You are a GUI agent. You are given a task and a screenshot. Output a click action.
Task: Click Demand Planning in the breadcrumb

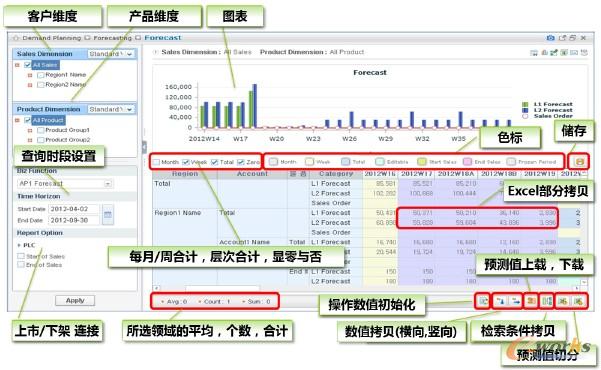point(52,38)
